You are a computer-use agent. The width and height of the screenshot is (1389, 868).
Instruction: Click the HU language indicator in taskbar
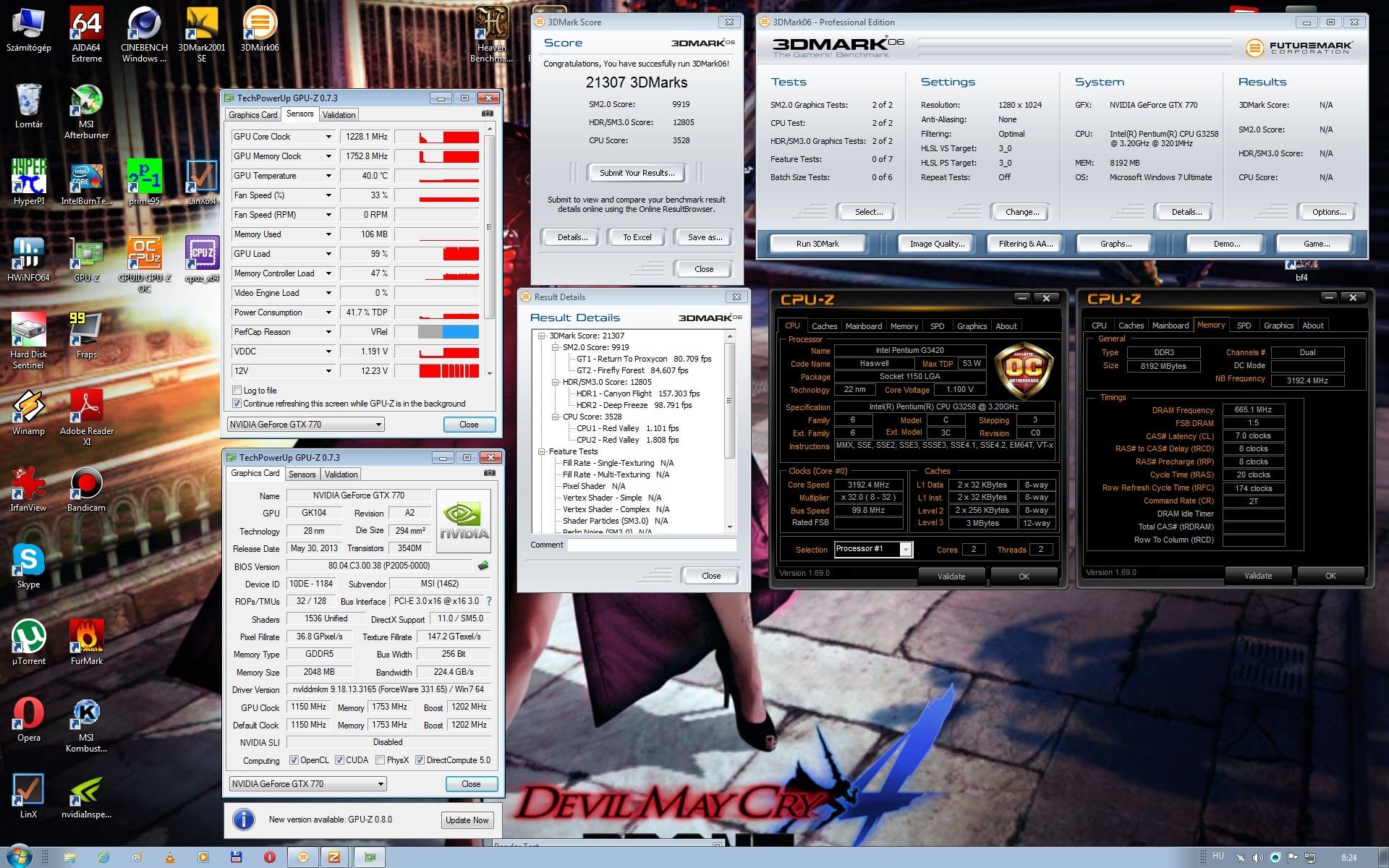point(1218,856)
